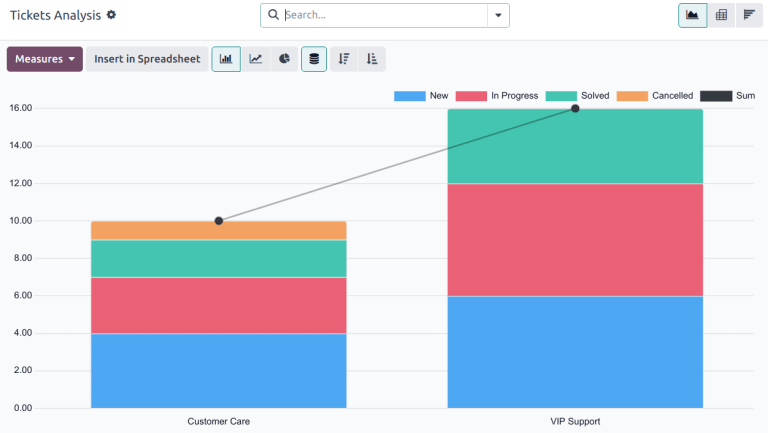Click Sum data point above Customer Care
The image size is (768, 433).
(x=219, y=221)
